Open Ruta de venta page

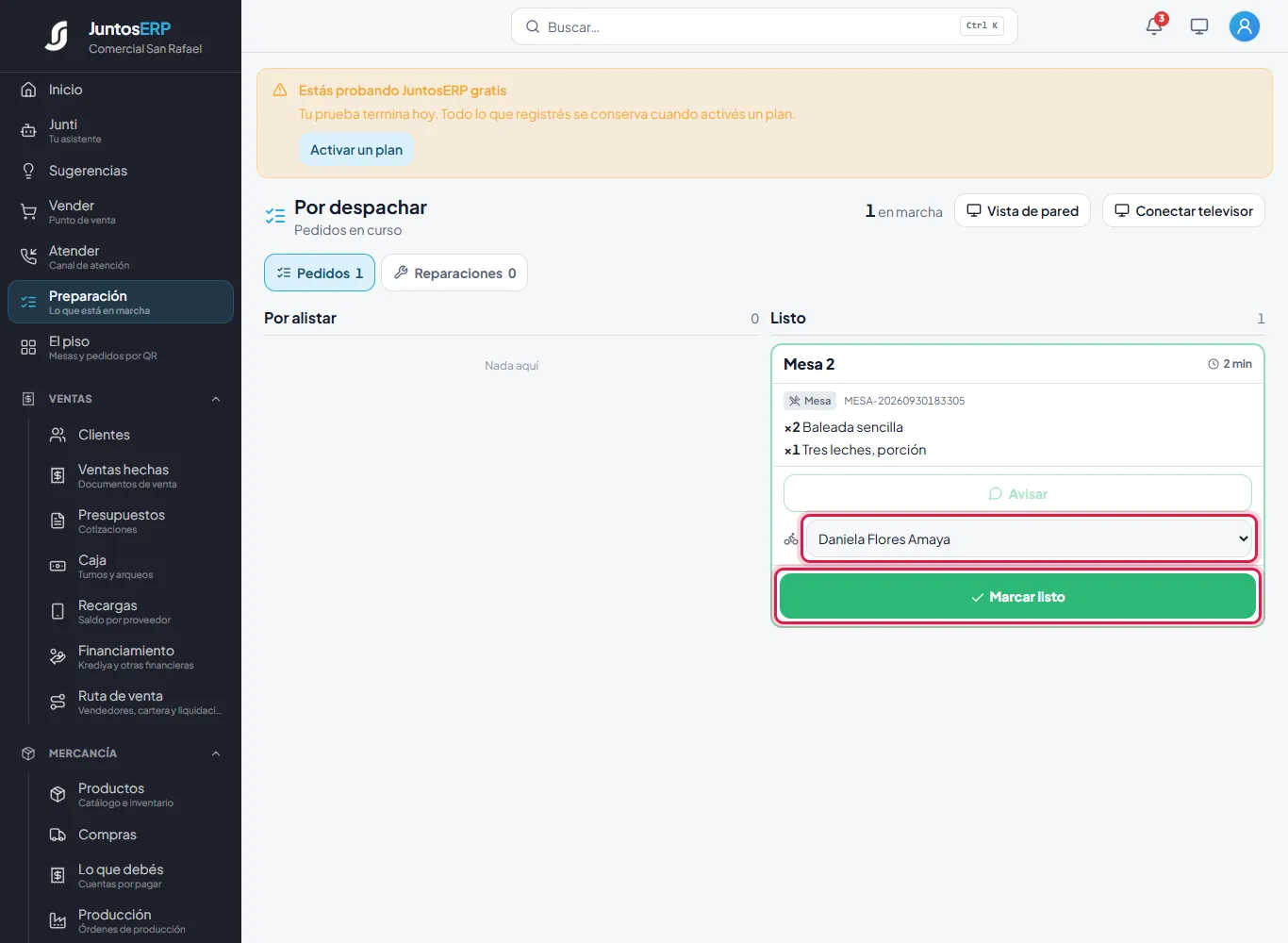[x=136, y=702]
